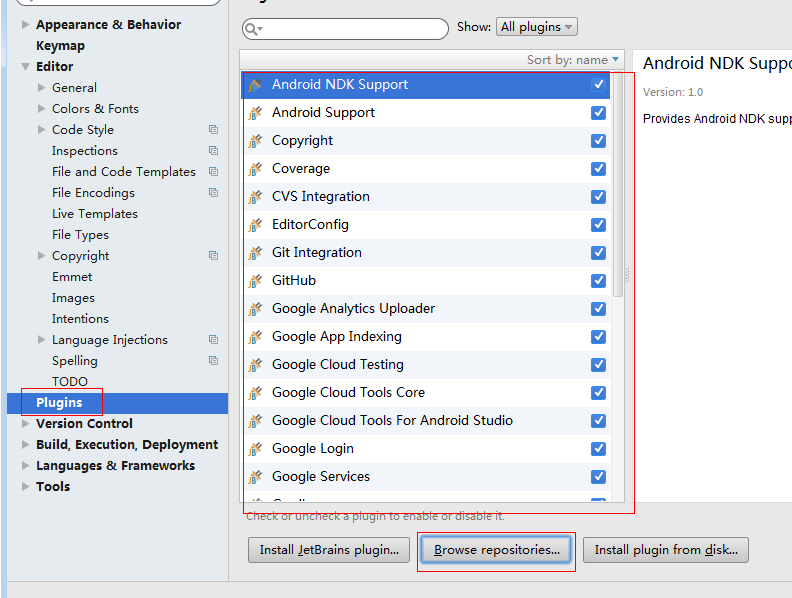Click Google Cloud Tools For Android Studio icon
The height and width of the screenshot is (598, 792).
point(256,421)
